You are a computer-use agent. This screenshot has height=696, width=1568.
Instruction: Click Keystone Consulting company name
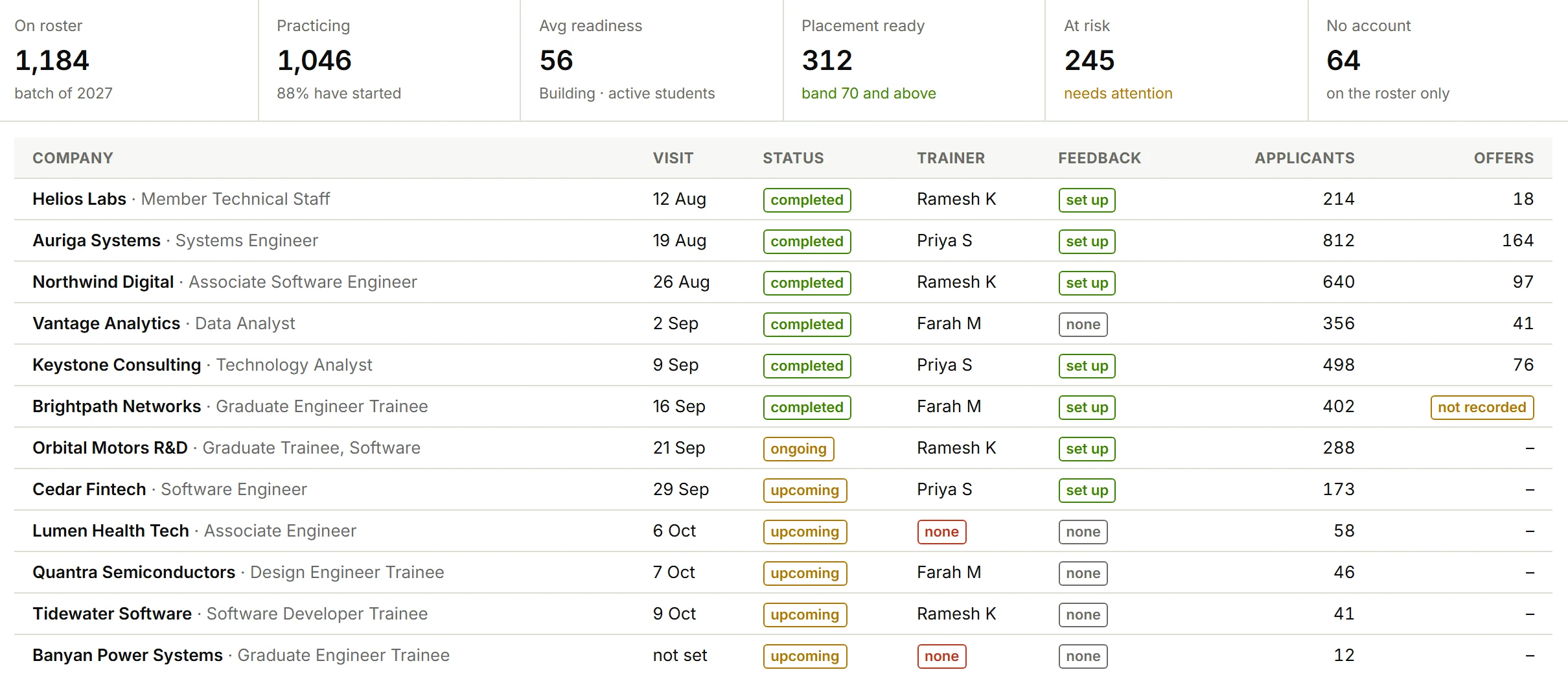coord(117,365)
